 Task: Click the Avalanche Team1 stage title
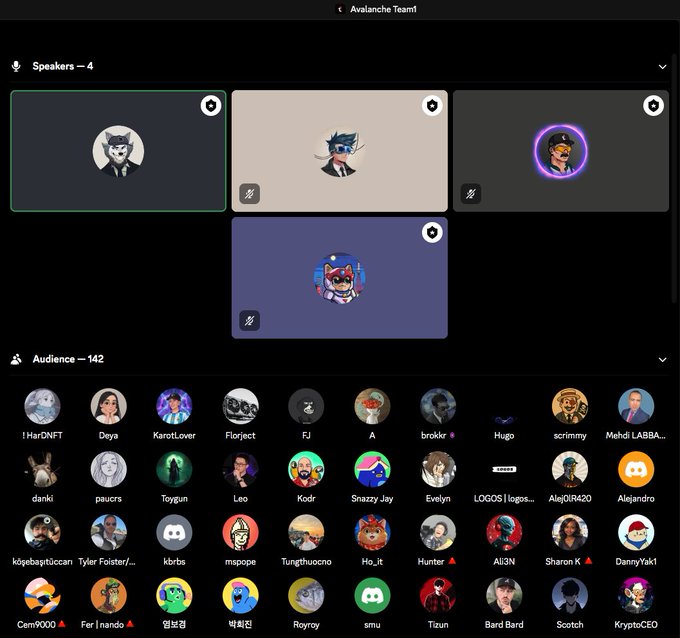coord(383,9)
